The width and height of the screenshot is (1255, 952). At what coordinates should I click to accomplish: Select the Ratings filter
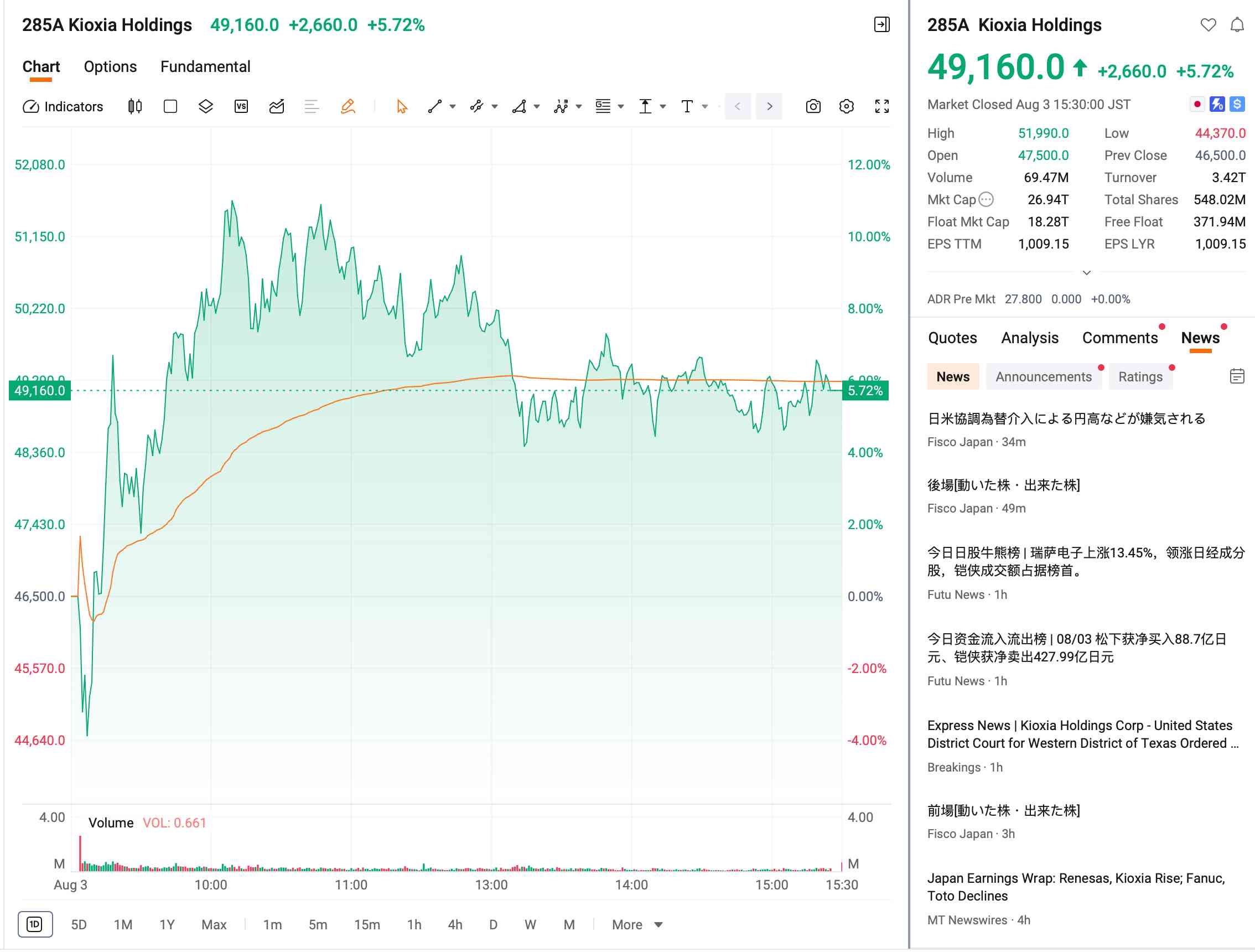[x=1140, y=377]
